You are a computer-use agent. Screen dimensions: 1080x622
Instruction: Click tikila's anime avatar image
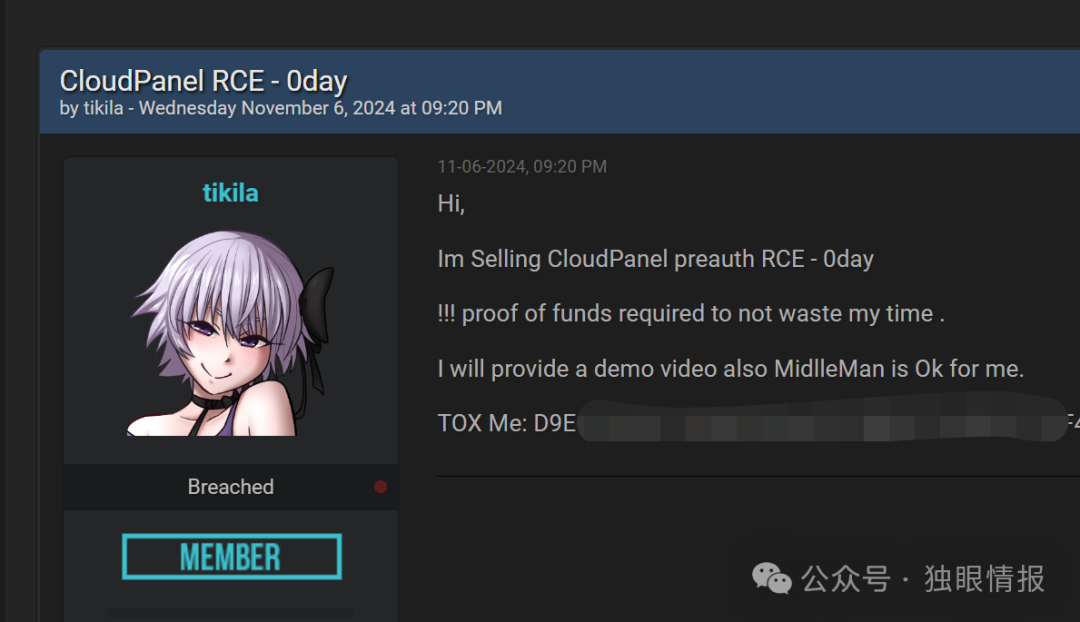click(x=230, y=333)
